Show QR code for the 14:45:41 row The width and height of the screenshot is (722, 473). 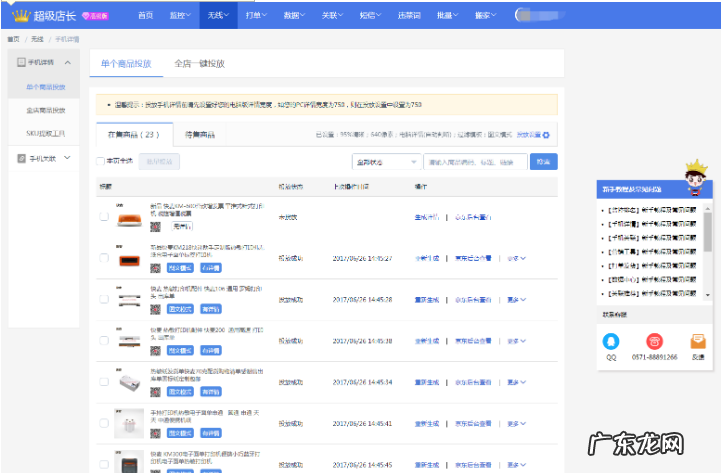[155, 433]
